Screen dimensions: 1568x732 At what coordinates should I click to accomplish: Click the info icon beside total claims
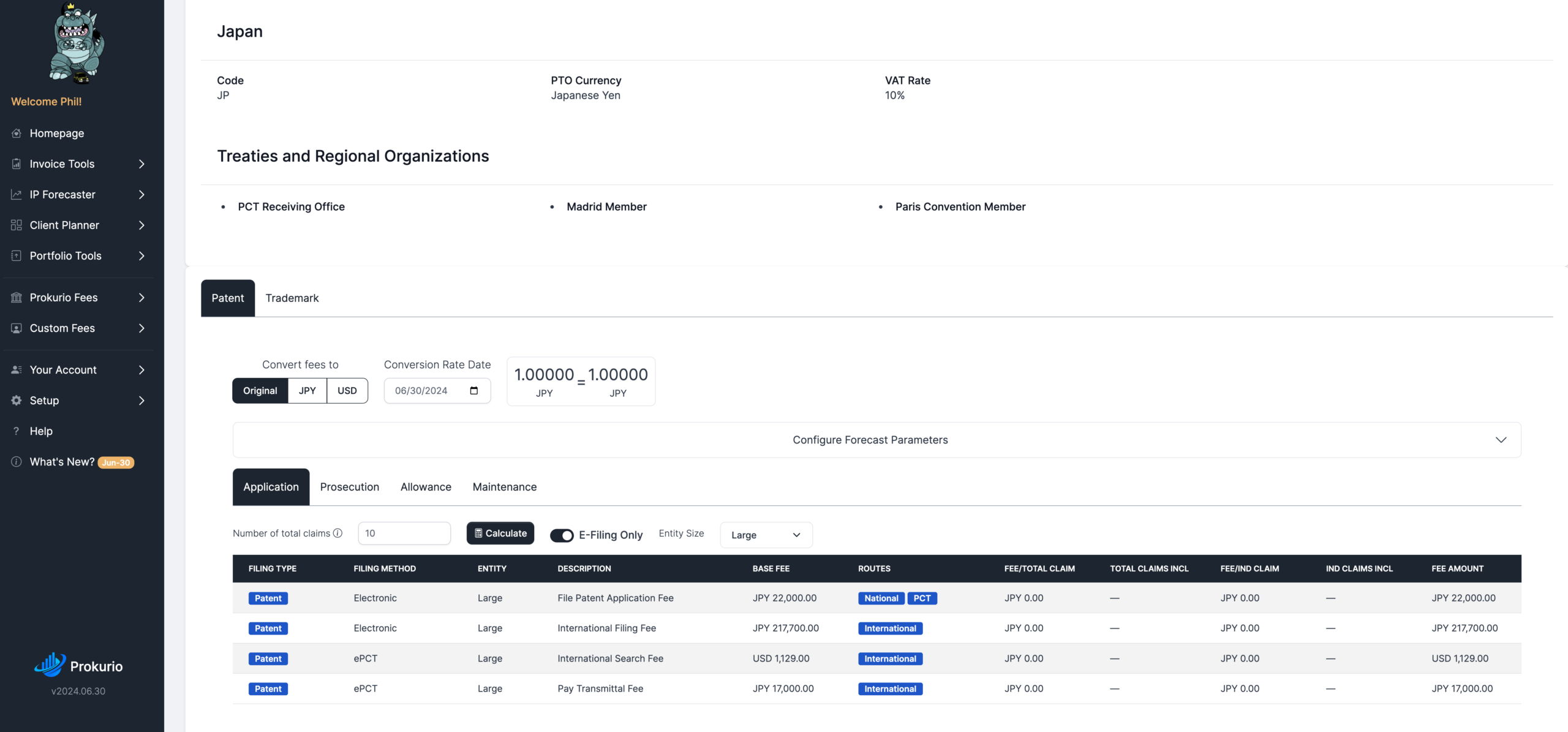[337, 533]
